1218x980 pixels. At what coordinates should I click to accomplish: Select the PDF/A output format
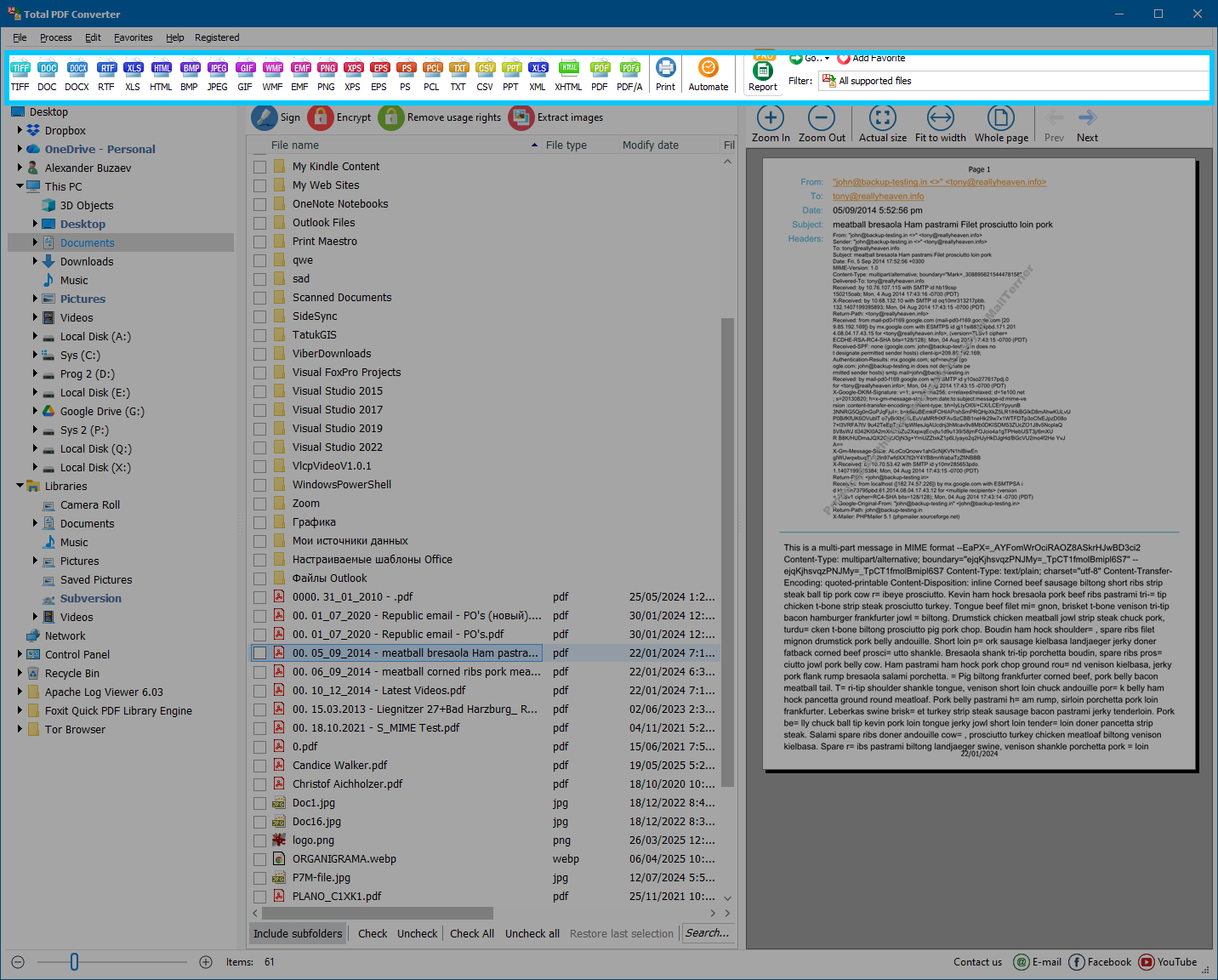tap(629, 73)
